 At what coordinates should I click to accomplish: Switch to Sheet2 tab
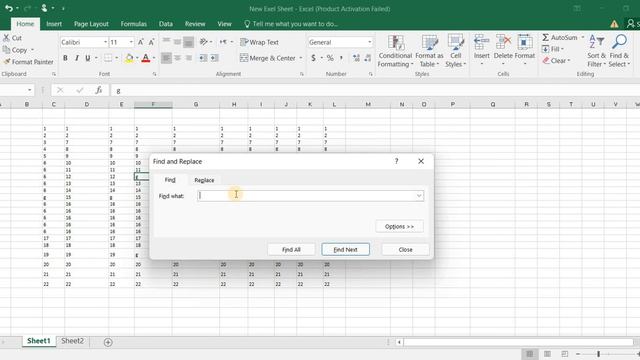pos(72,341)
